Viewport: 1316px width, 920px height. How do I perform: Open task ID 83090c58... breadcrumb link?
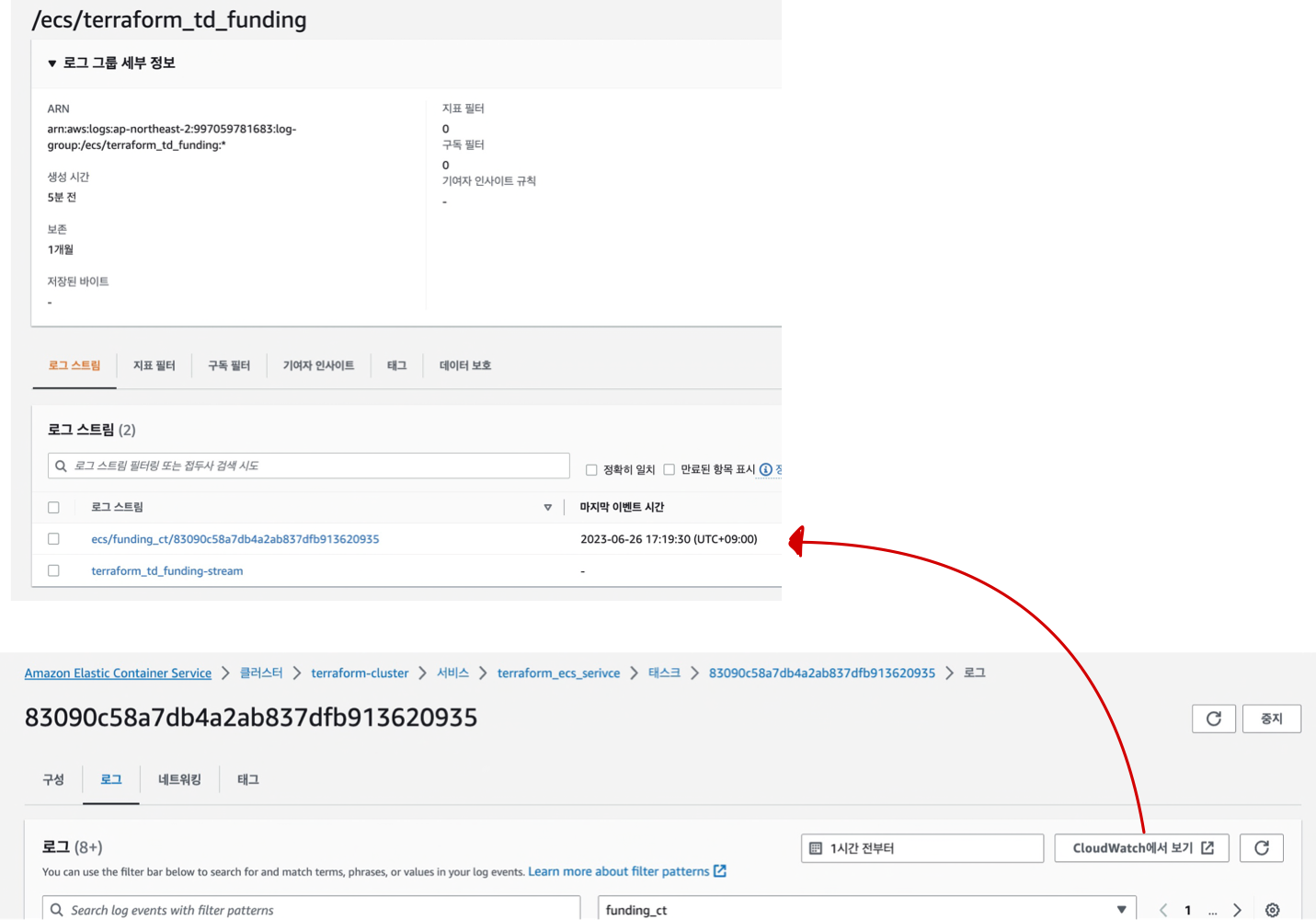[822, 673]
